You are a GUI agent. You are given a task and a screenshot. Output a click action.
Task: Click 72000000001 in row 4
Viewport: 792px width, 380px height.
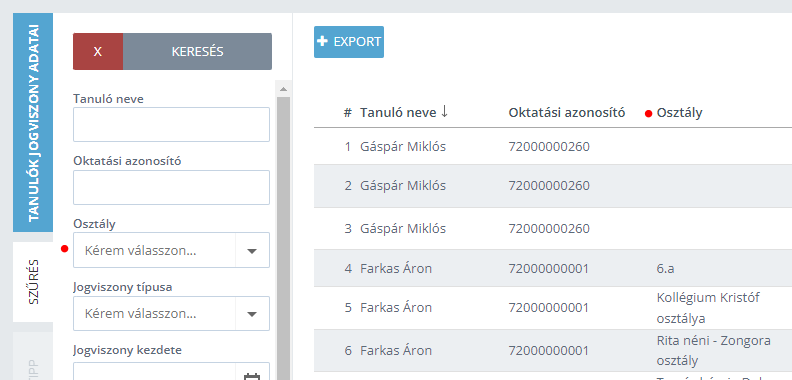click(549, 268)
